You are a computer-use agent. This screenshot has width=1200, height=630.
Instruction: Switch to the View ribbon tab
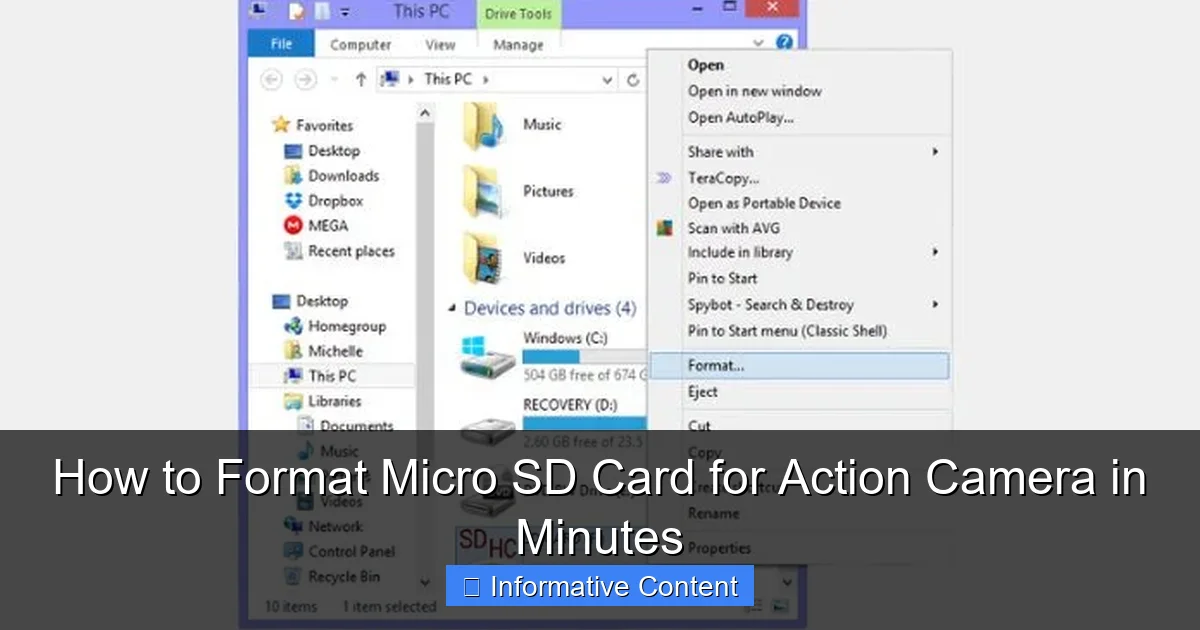click(440, 44)
